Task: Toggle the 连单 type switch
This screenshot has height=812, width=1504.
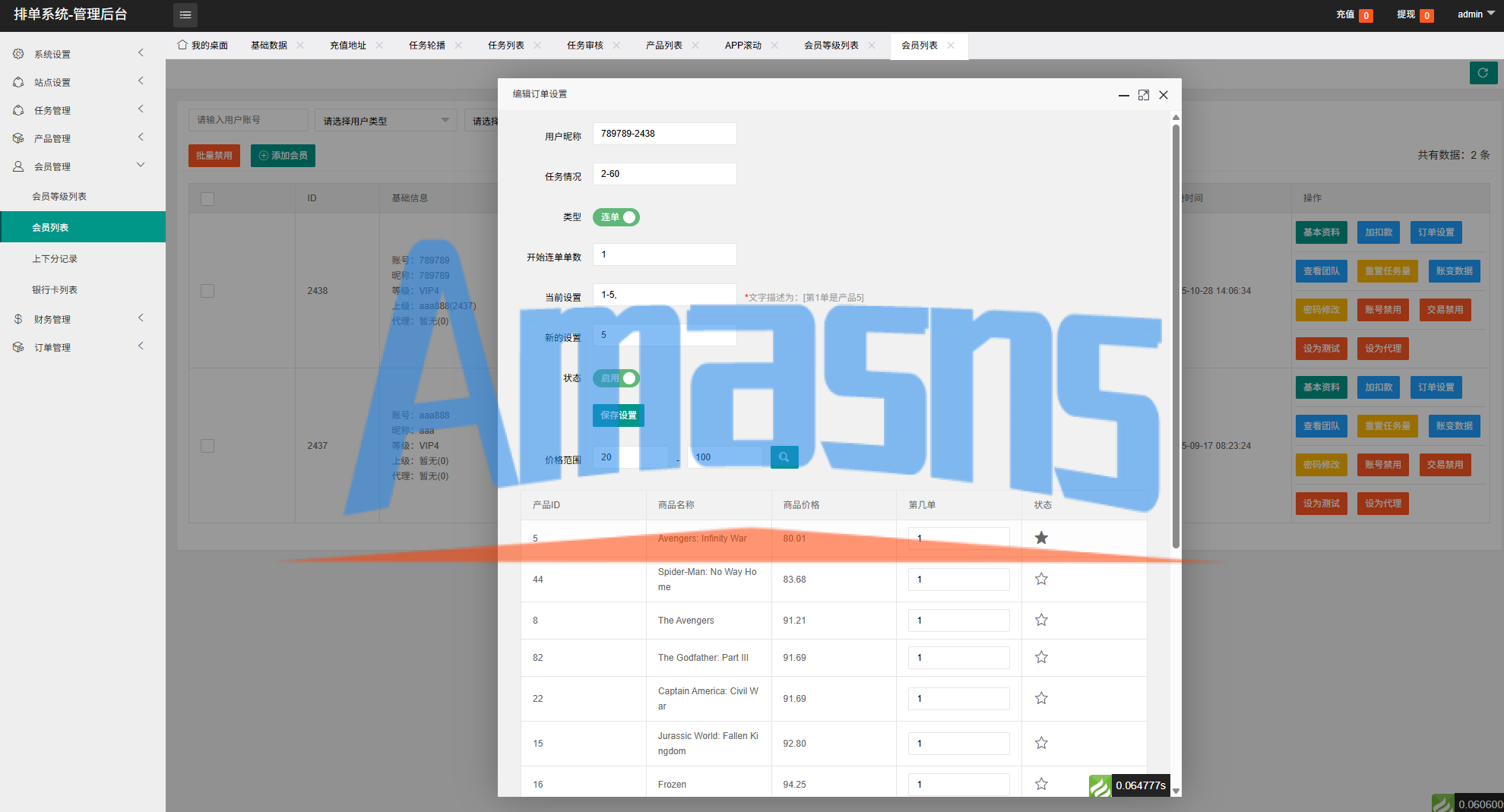Action: tap(616, 217)
